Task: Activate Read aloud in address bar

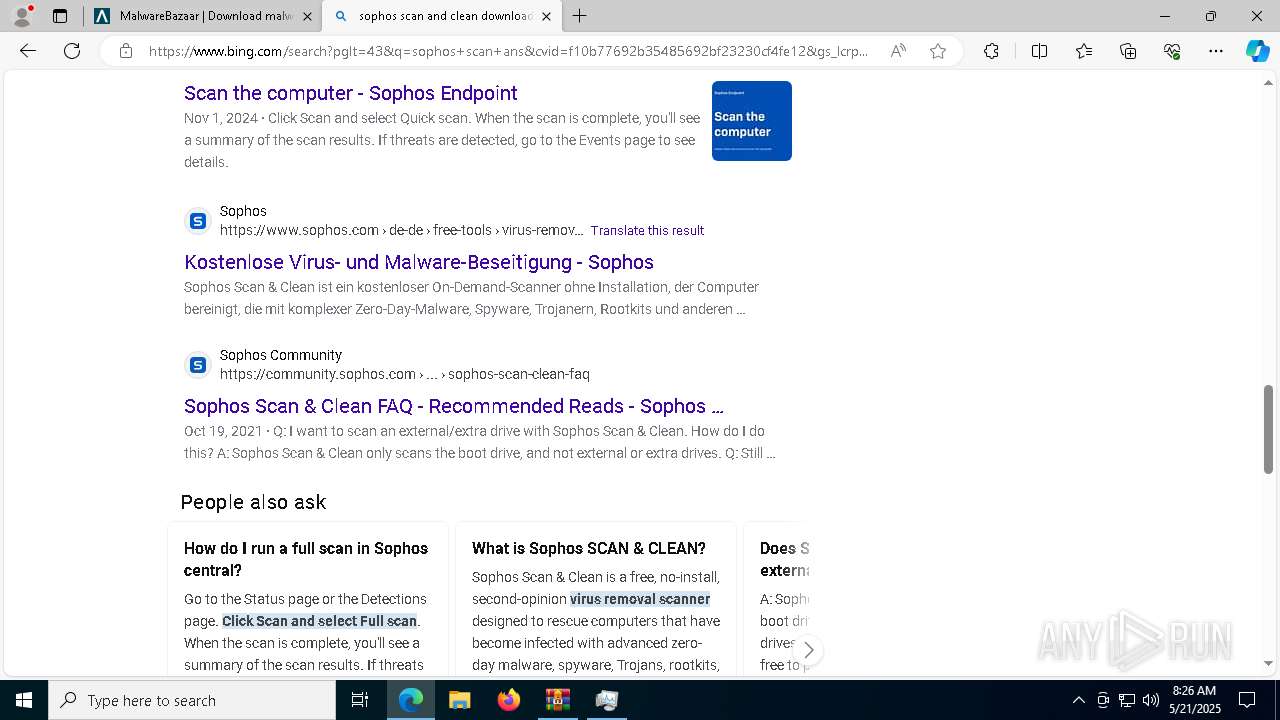Action: 898,51
